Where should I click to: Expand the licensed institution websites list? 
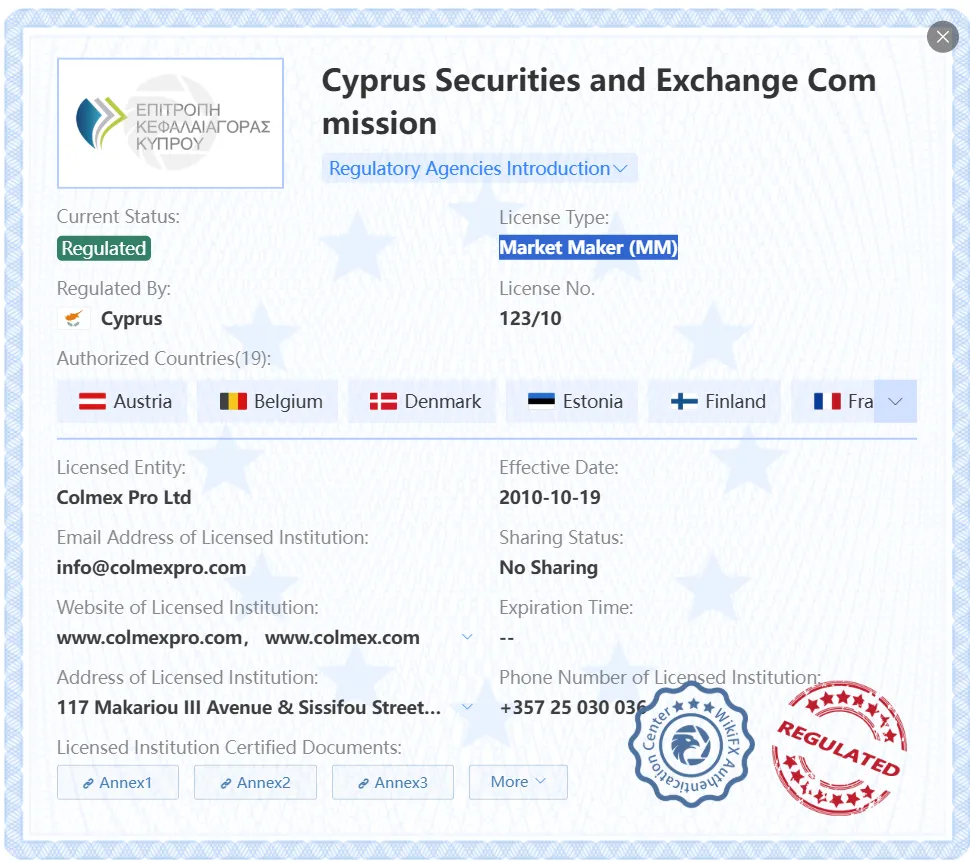[x=468, y=637]
